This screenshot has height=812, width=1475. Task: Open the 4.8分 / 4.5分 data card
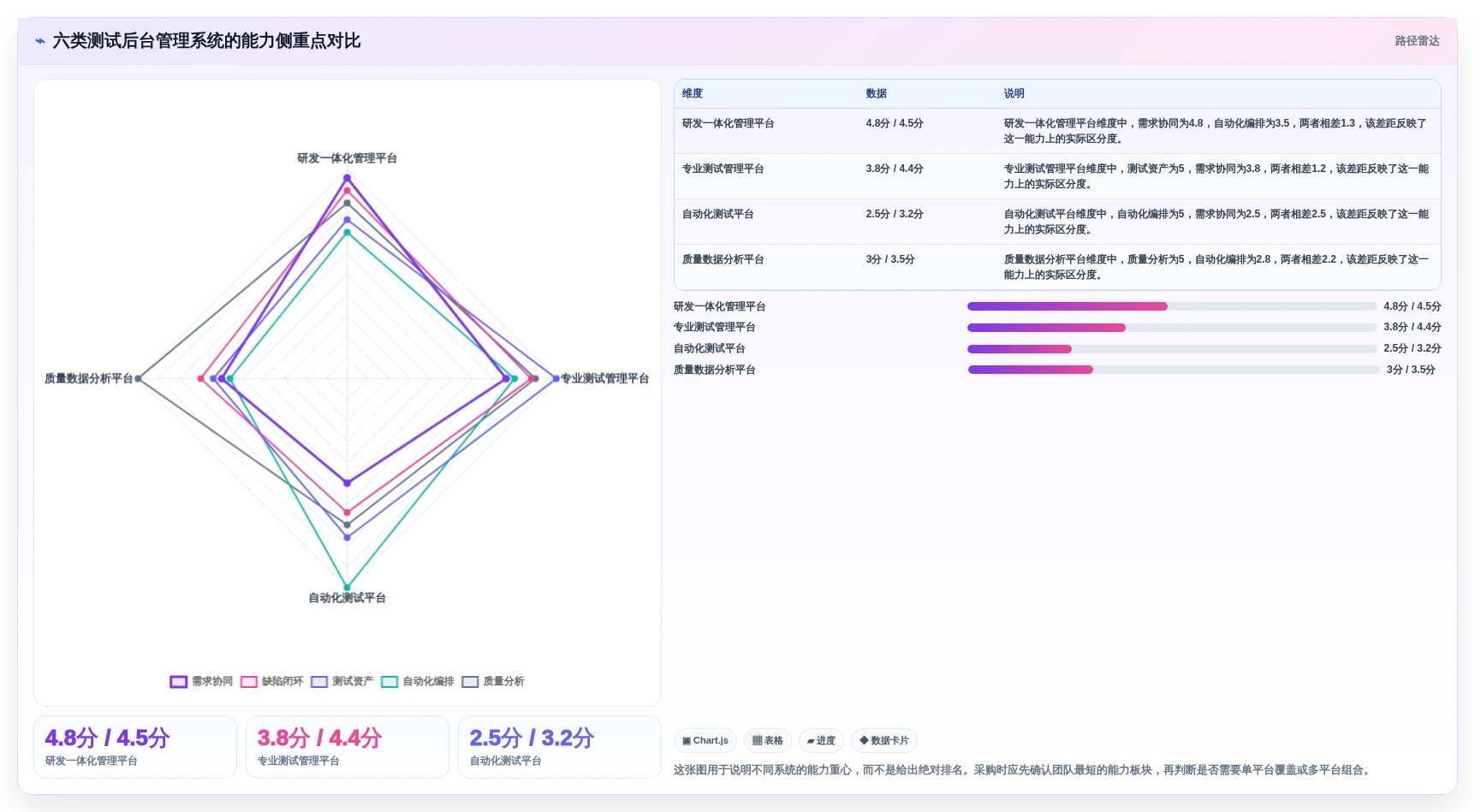[135, 747]
